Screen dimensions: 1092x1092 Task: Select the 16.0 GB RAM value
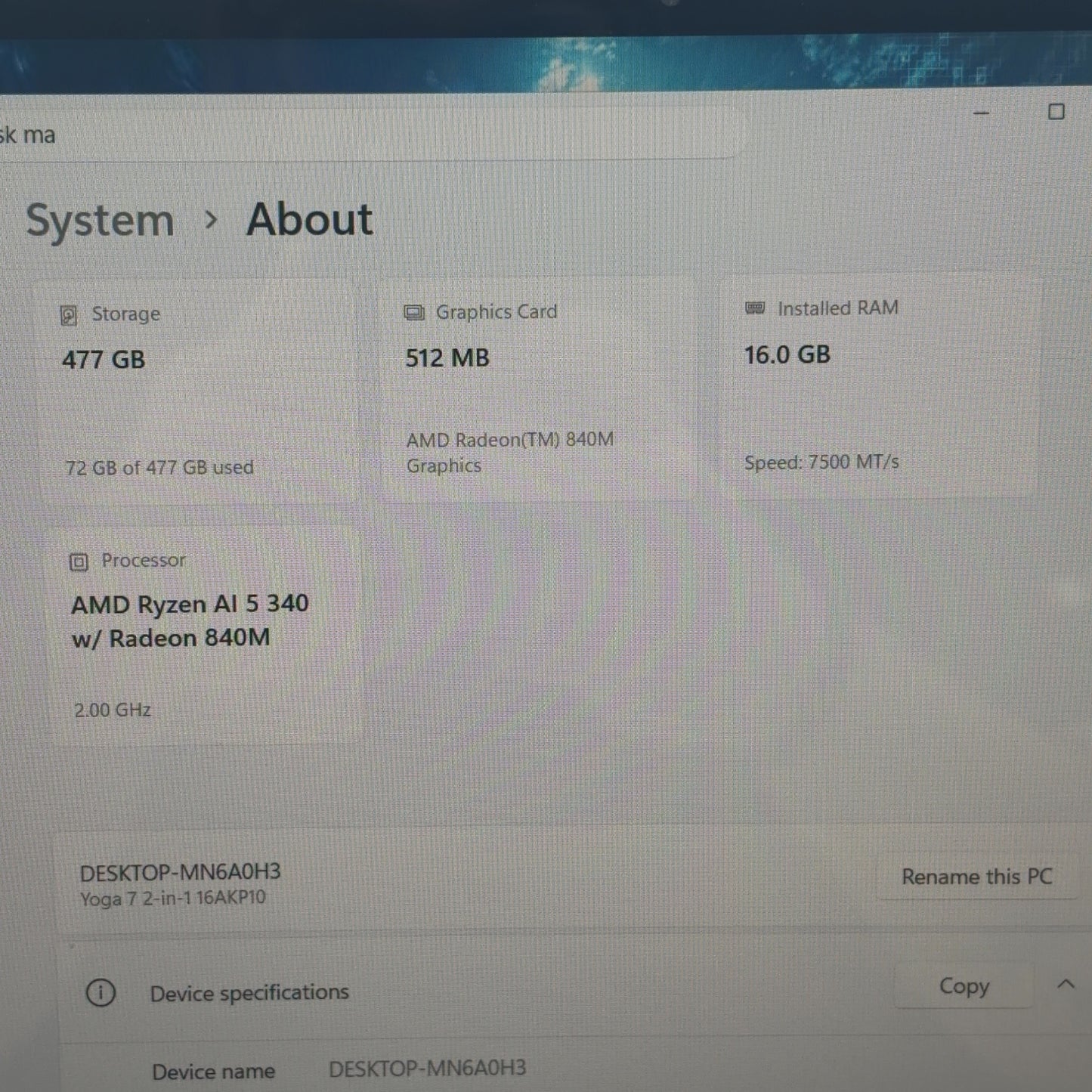[787, 354]
